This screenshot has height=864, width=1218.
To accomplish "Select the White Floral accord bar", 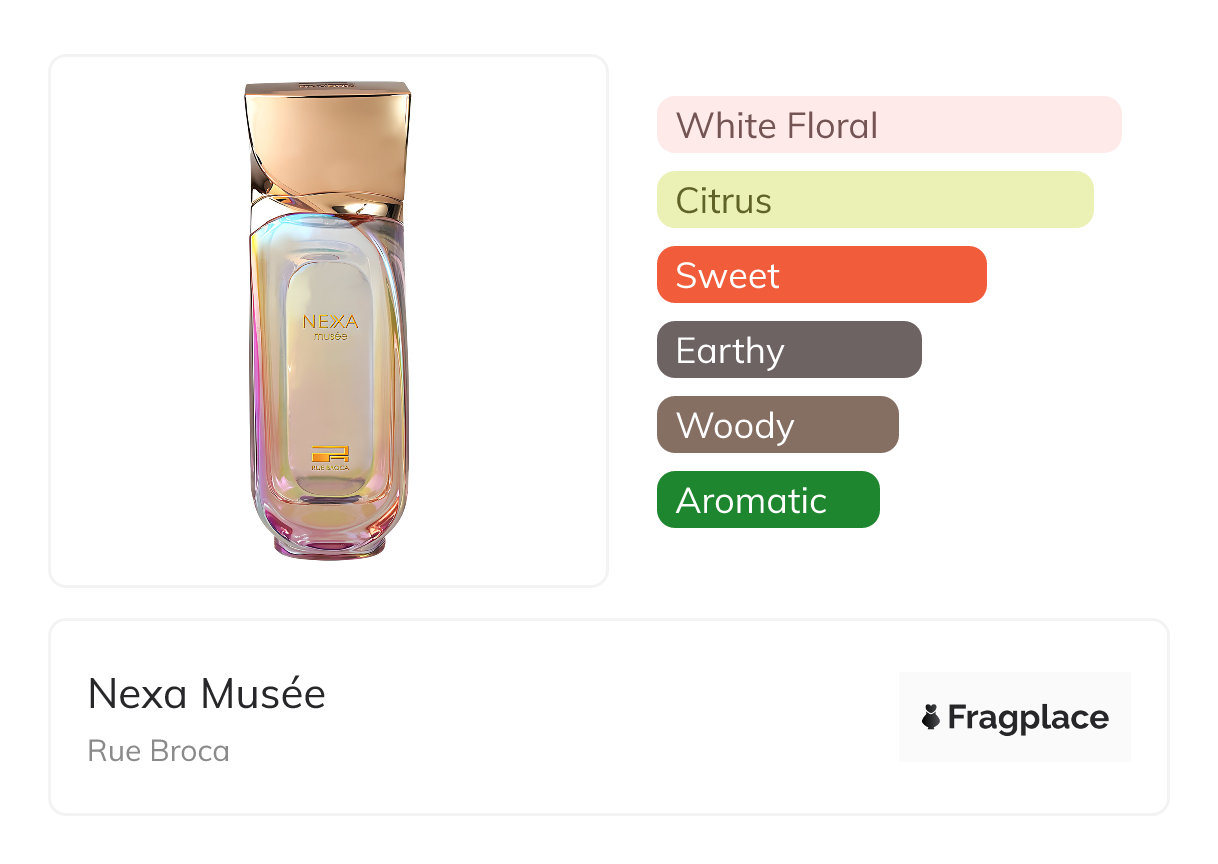I will [888, 125].
